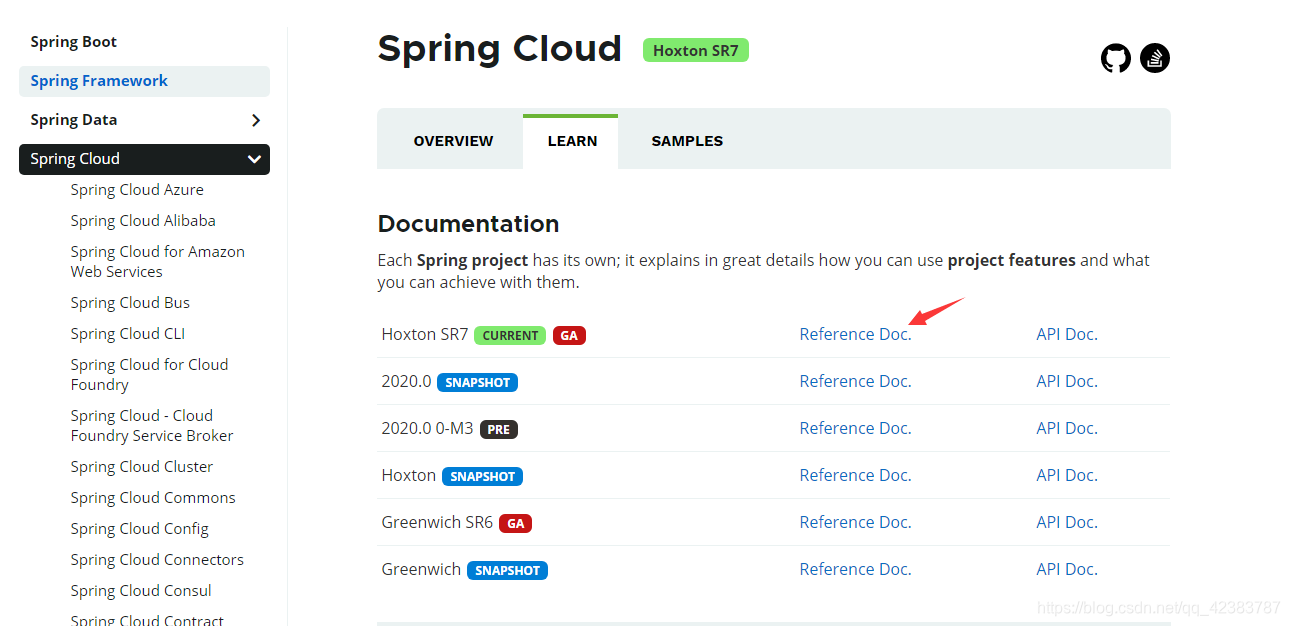Open Spring Boot in sidebar
The image size is (1290, 626).
click(74, 42)
